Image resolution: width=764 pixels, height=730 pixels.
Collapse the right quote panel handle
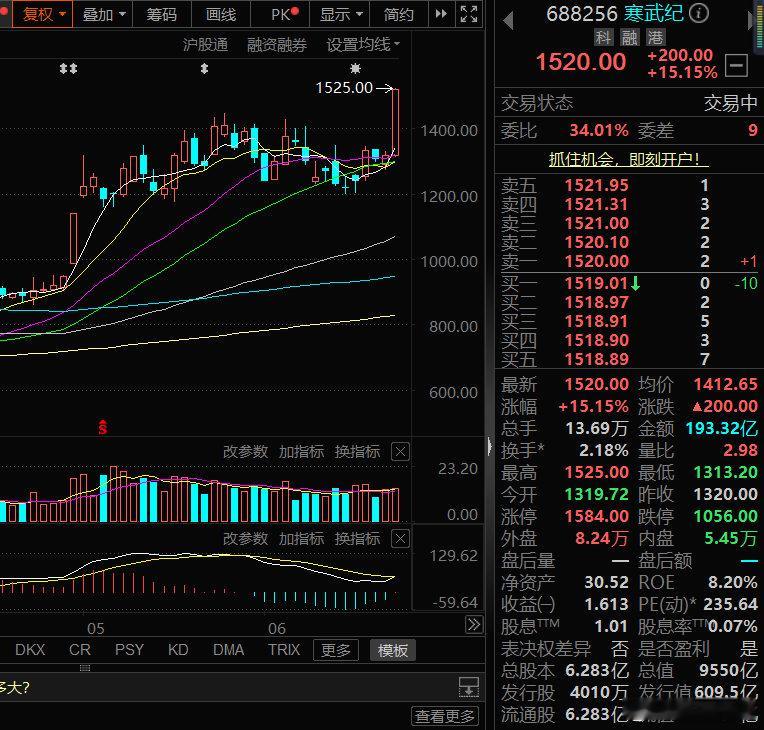[x=490, y=446]
